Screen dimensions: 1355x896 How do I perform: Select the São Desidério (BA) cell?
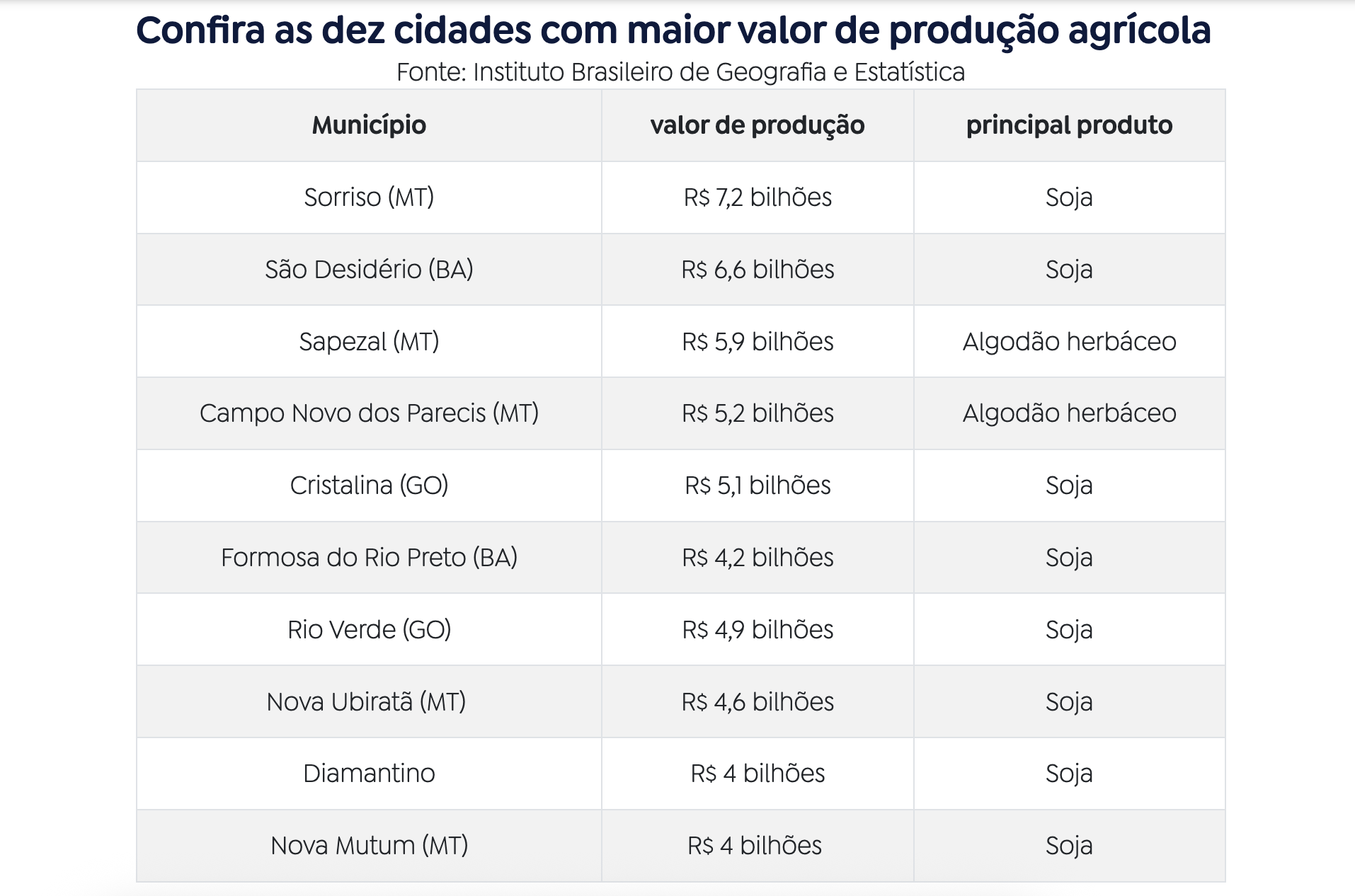click(369, 270)
